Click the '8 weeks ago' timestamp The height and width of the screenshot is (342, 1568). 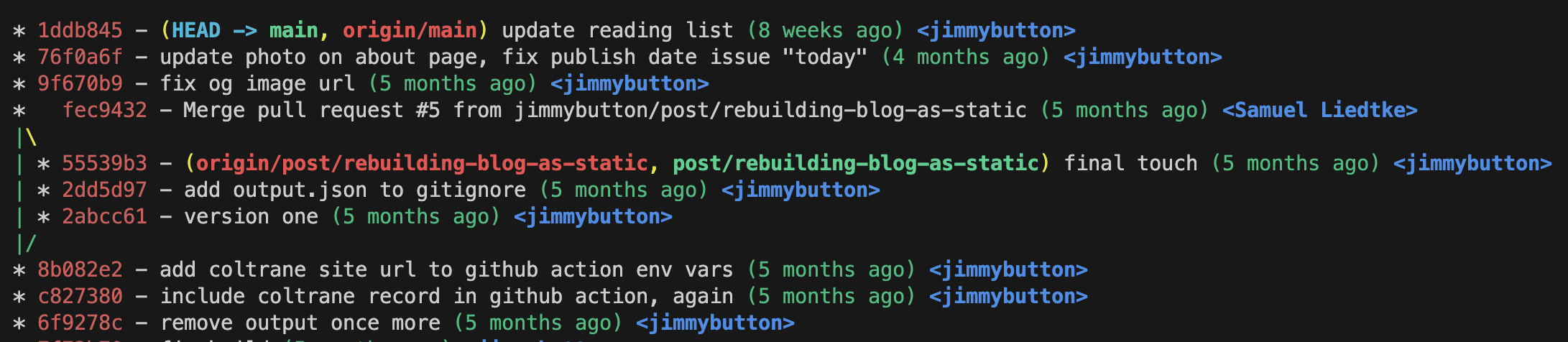(x=825, y=31)
